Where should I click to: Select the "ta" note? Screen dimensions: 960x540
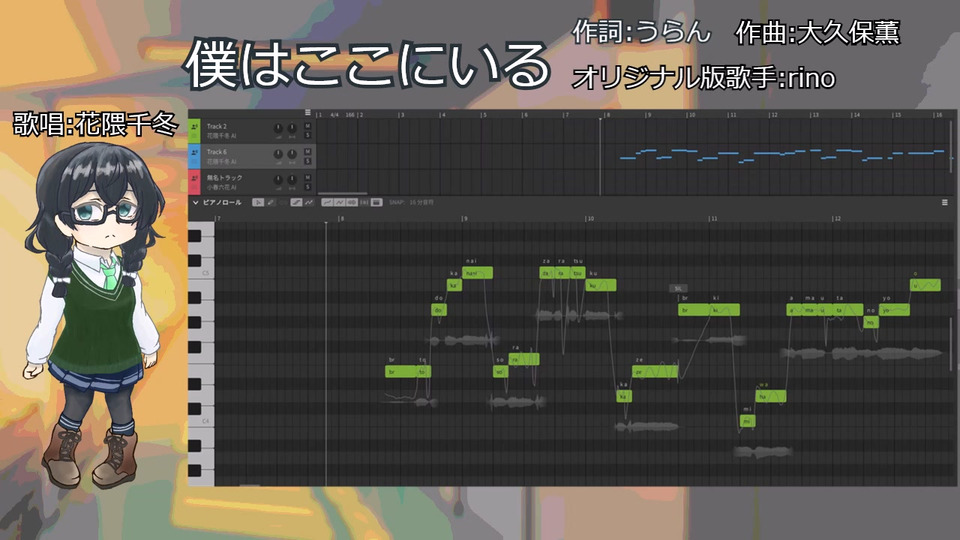point(848,310)
